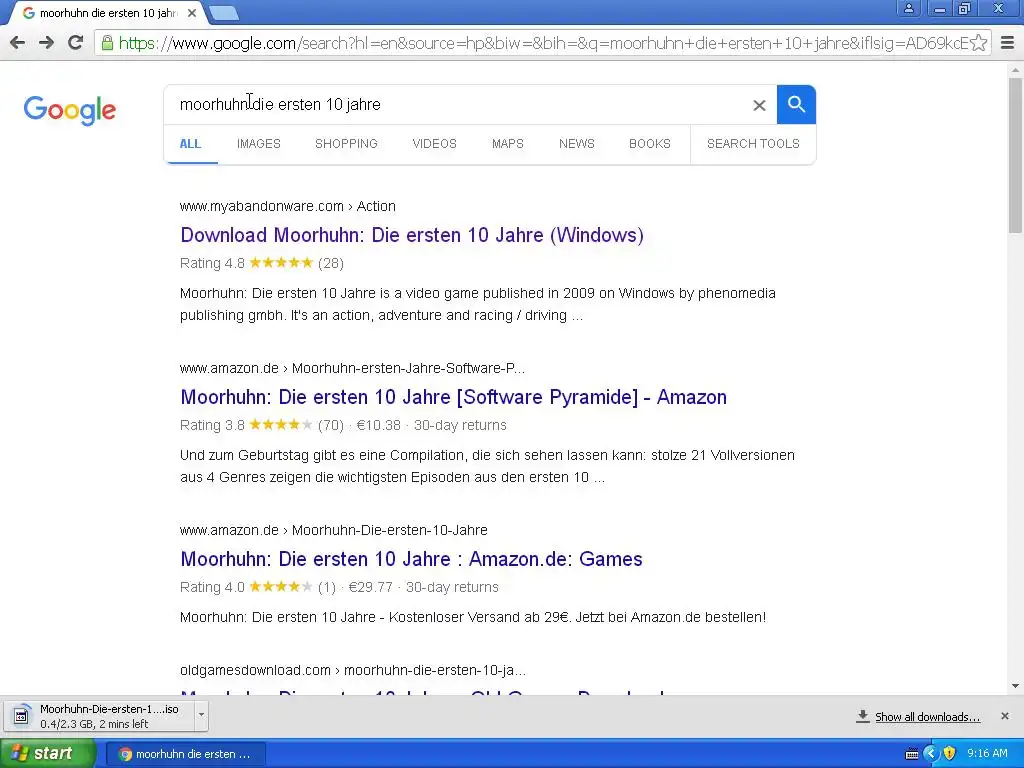Screen dimensions: 1024x768
Task: Clear the search box with the X icon
Action: [x=759, y=105]
